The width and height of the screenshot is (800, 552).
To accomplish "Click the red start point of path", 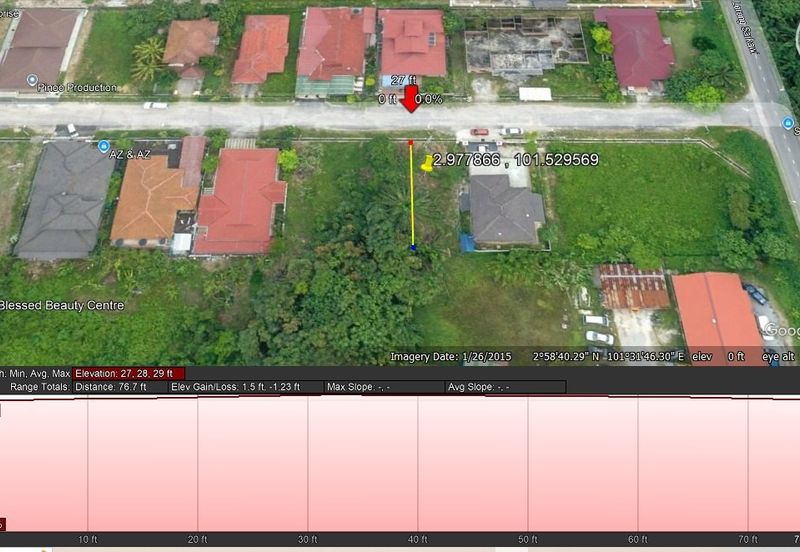I will coord(411,144).
